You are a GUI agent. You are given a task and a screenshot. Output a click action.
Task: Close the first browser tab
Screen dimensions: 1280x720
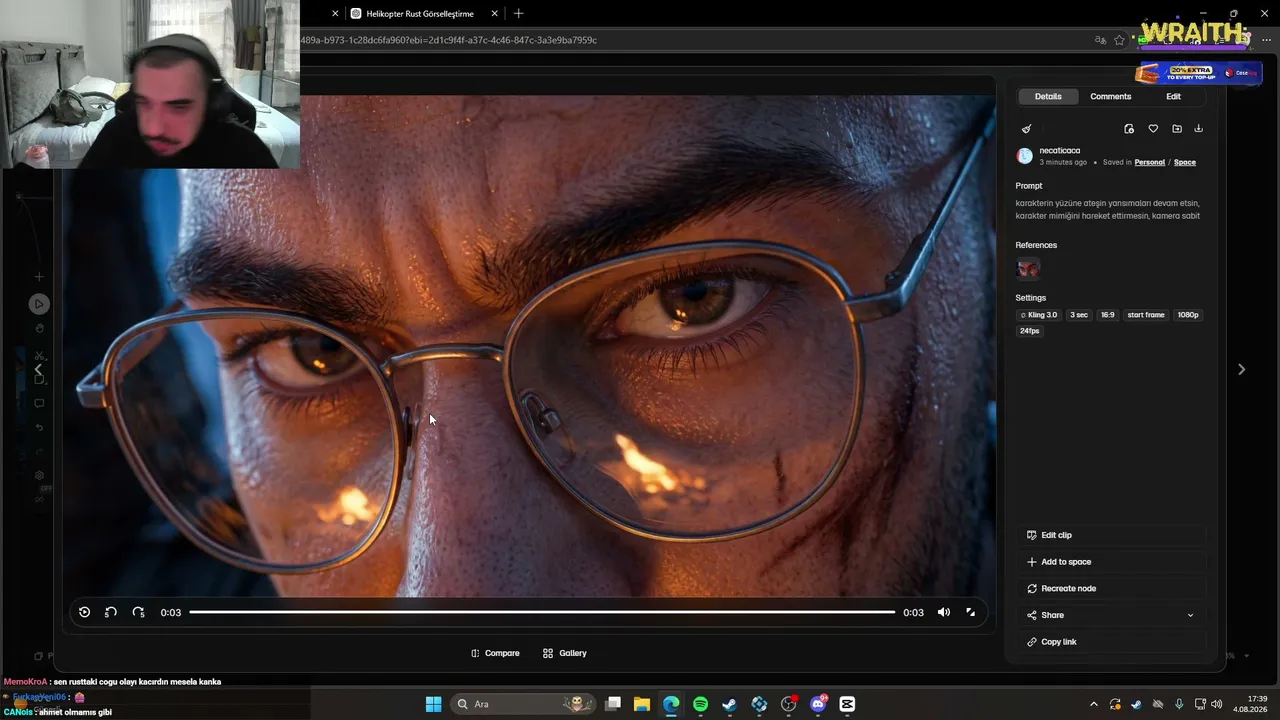coord(335,14)
